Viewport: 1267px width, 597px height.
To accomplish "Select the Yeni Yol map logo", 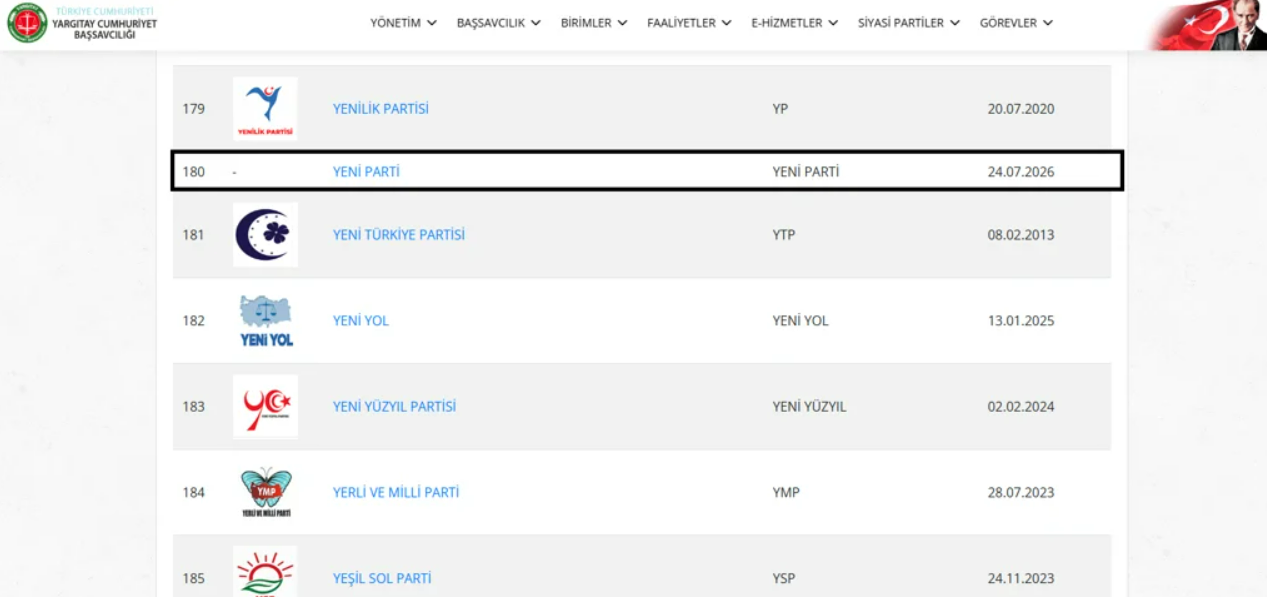I will [265, 321].
